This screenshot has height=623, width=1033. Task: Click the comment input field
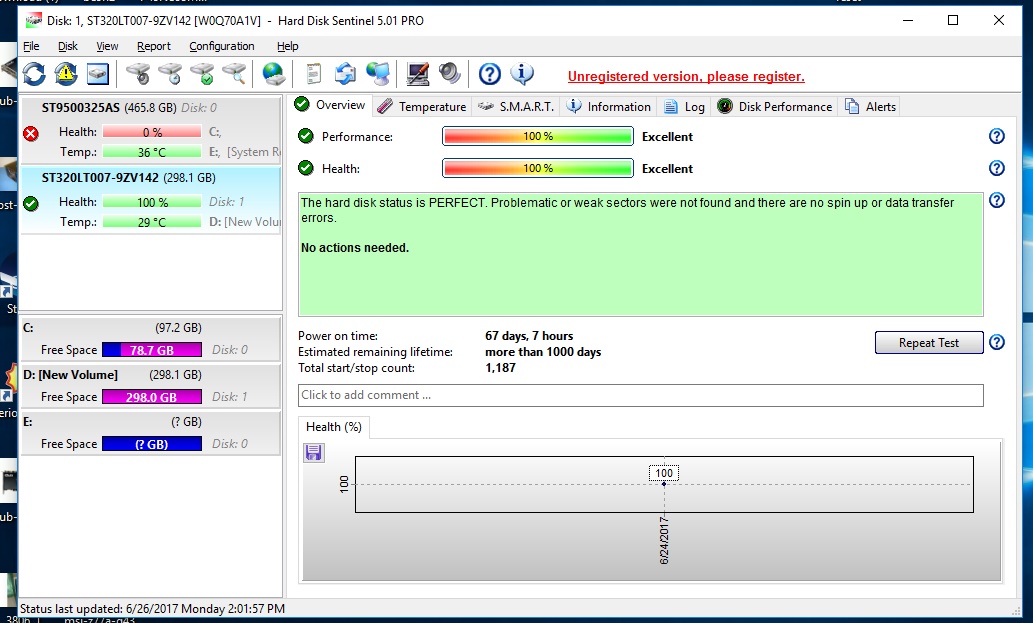point(640,395)
